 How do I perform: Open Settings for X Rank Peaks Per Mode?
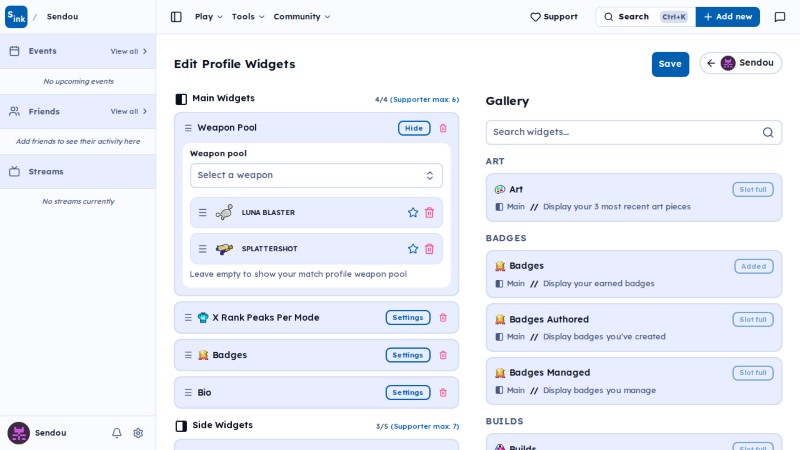[408, 318]
